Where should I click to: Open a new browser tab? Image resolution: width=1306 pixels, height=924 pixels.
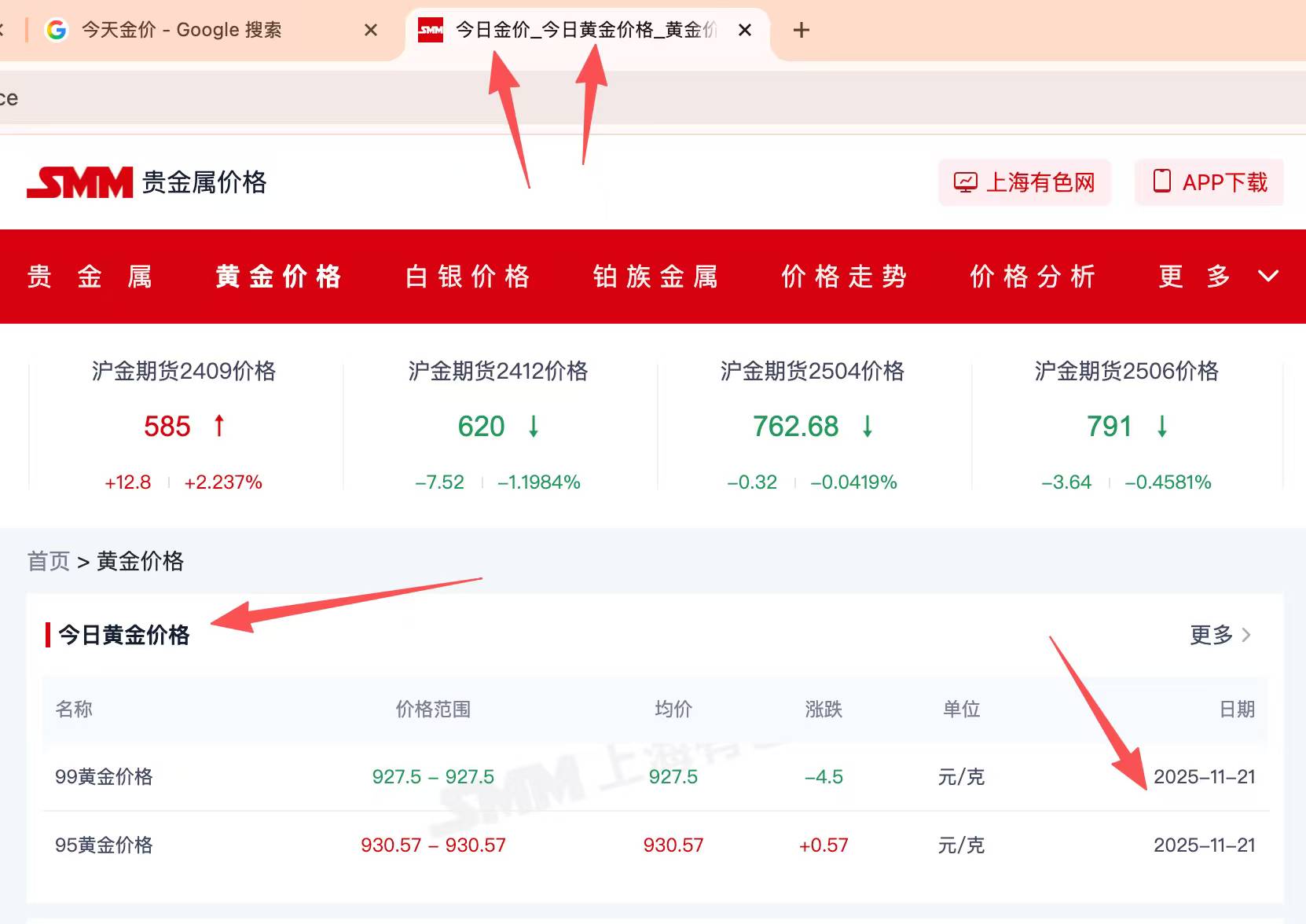(x=802, y=30)
